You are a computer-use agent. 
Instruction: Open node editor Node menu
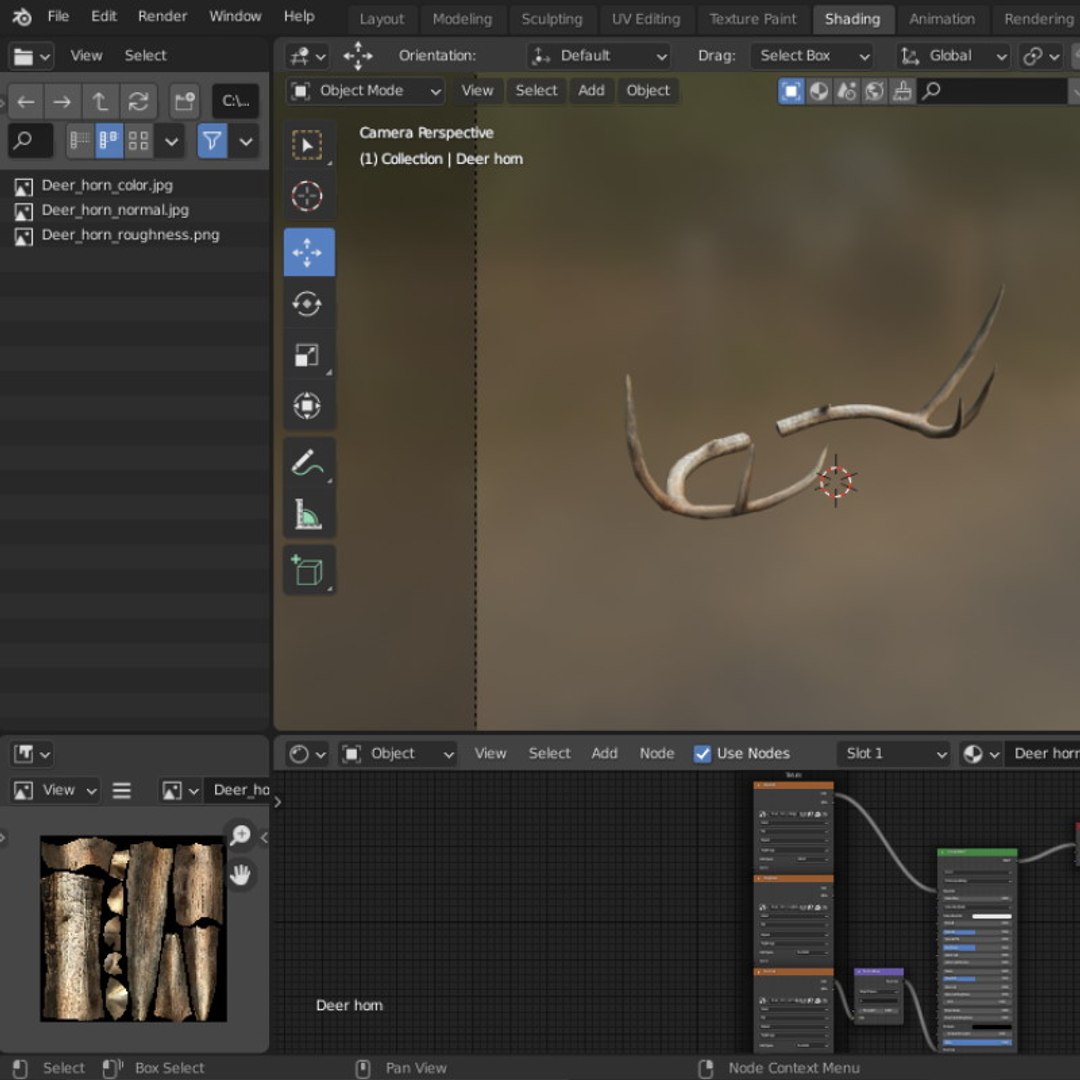pyautogui.click(x=656, y=754)
